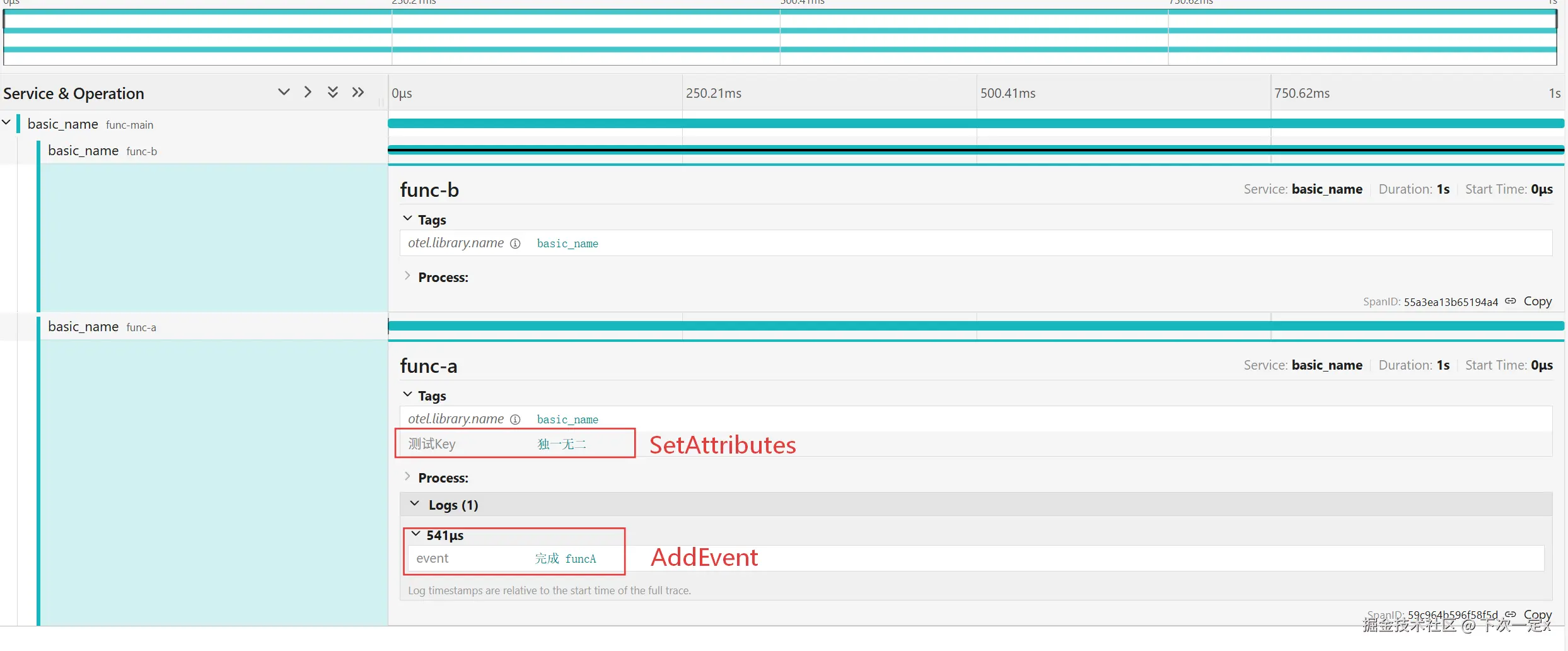
Task: Click the 0μs timeline header label
Action: 402,93
